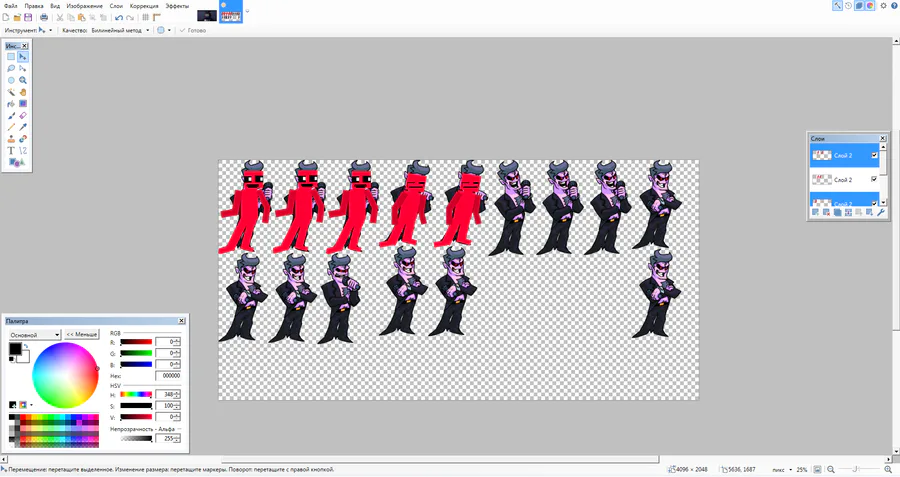Select the Magic Wand tool
900x477 pixels.
coord(11,92)
